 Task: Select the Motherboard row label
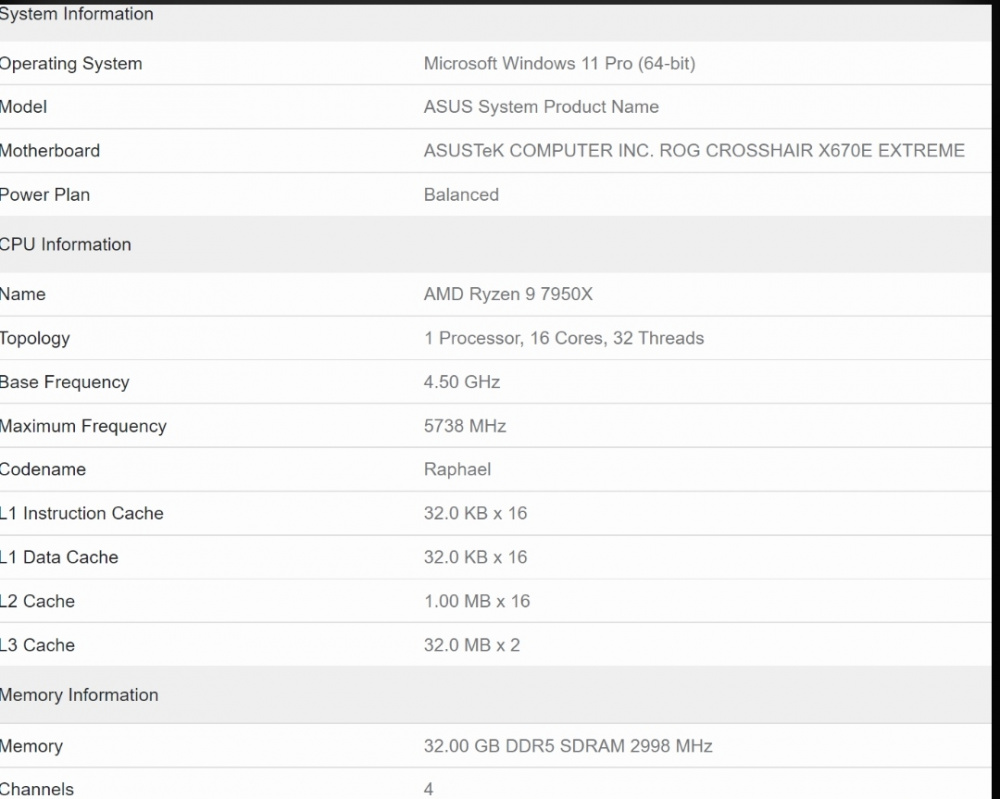pyautogui.click(x=50, y=150)
